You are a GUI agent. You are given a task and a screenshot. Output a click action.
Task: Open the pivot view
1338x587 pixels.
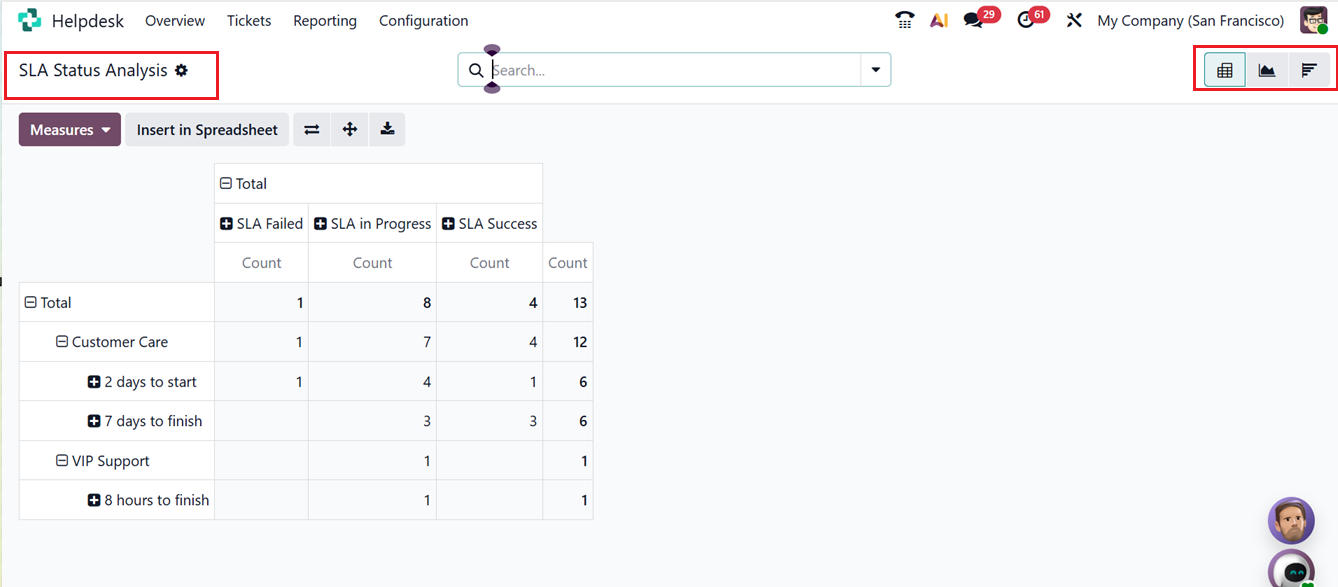tap(1223, 70)
